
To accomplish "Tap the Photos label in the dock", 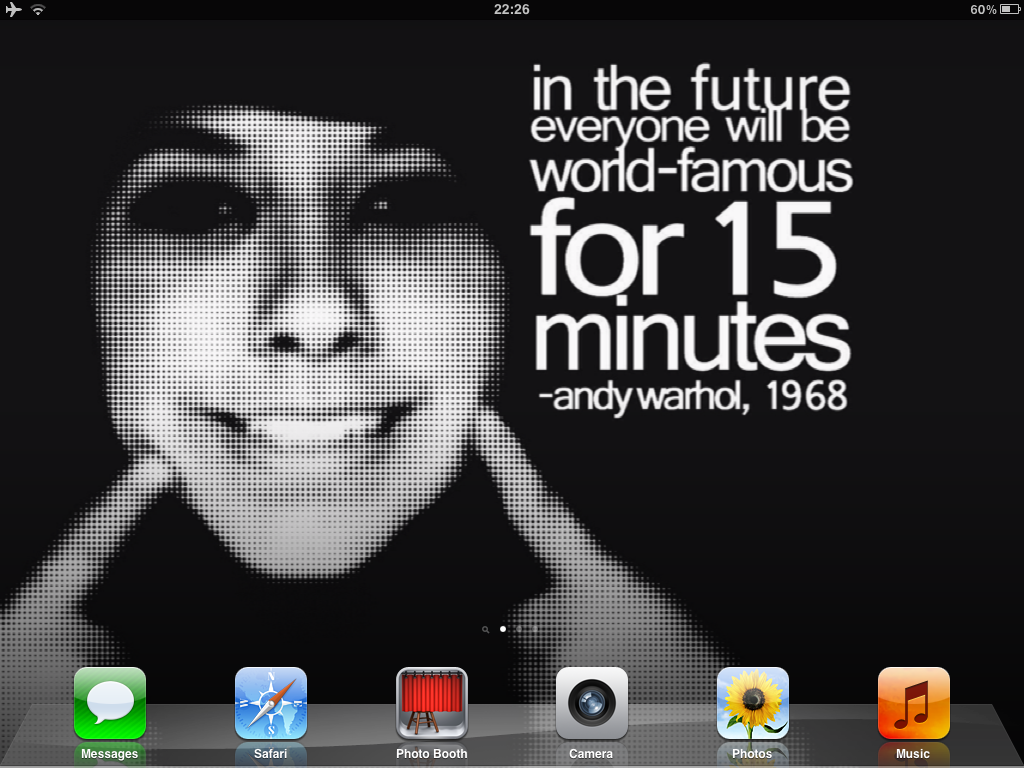I will [x=752, y=754].
